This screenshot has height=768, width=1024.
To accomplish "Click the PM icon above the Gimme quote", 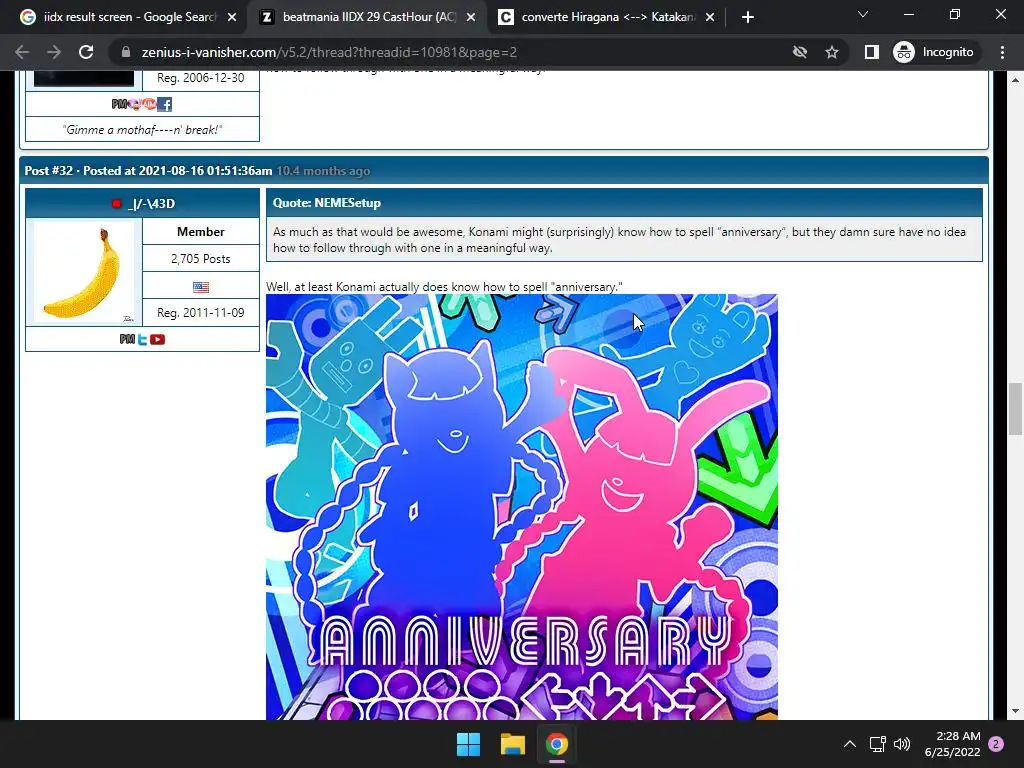I will pyautogui.click(x=119, y=104).
